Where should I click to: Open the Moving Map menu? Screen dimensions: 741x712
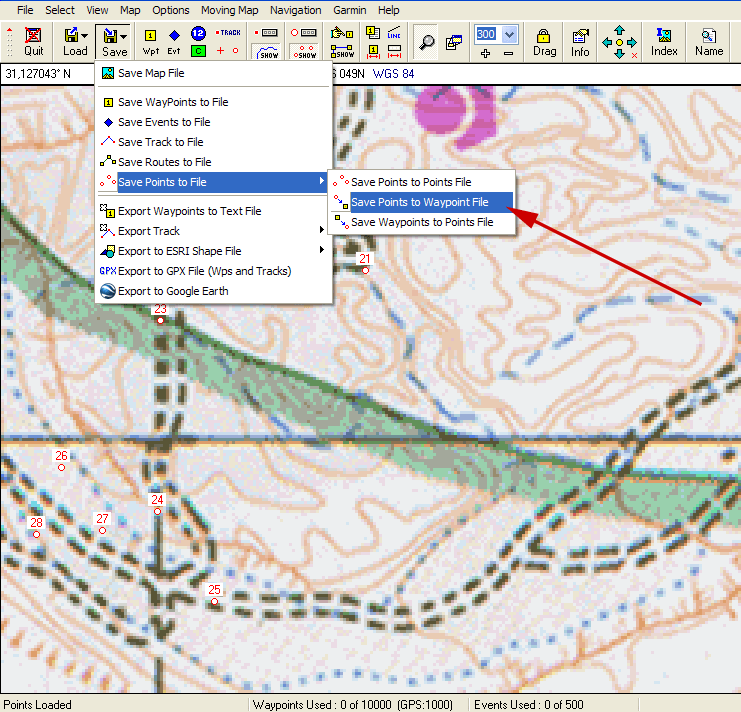pyautogui.click(x=230, y=10)
